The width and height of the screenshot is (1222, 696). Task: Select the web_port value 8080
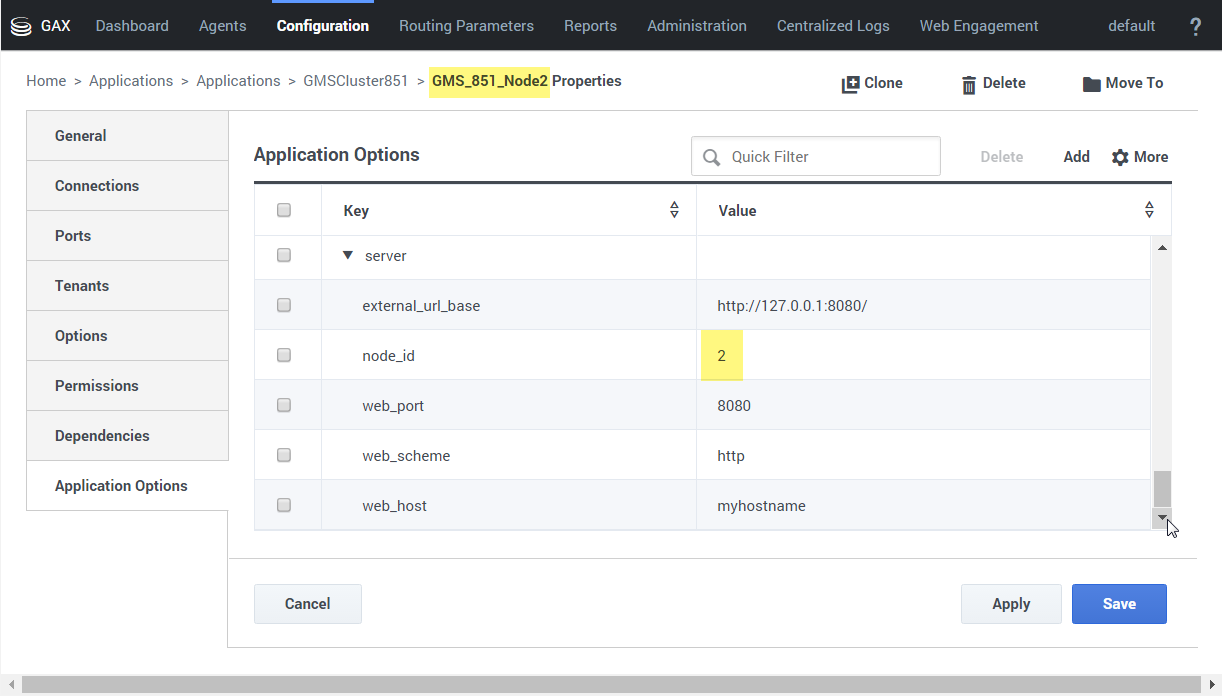pyautogui.click(x=734, y=405)
